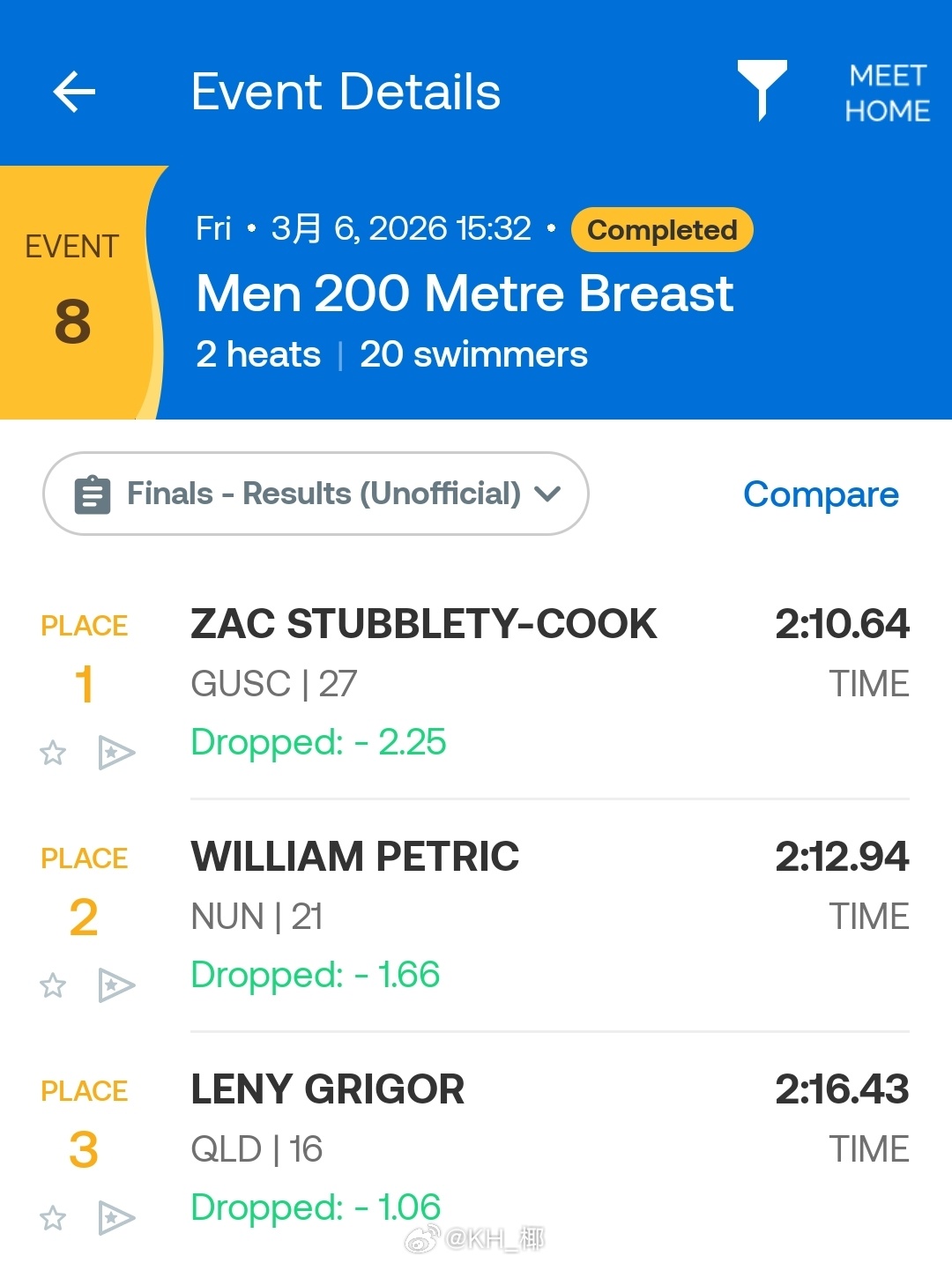Tap Leny Grigor's result entry name
This screenshot has width=952, height=1263.
(327, 1089)
